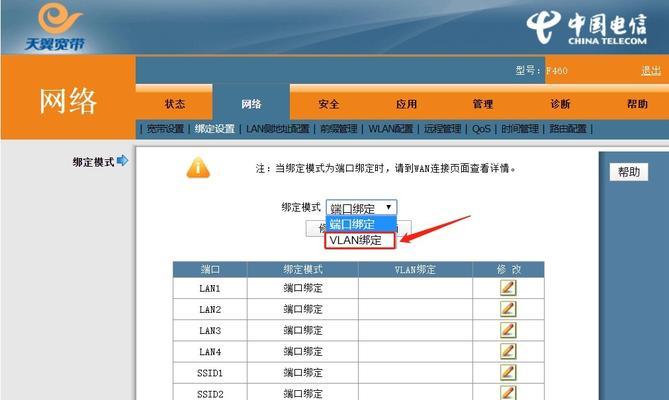Switch to the 帮助 tab

coord(637,104)
